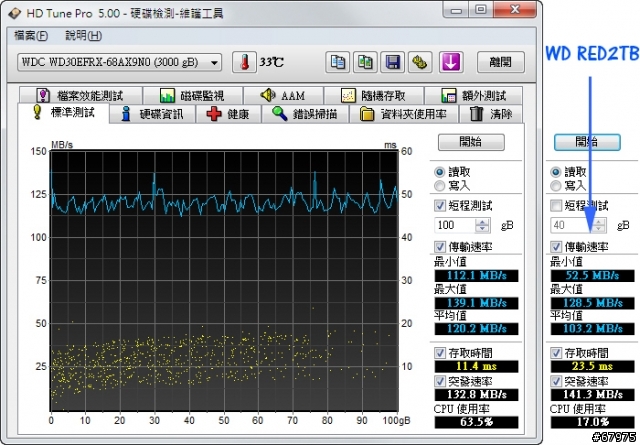This screenshot has height=445, width=640.
Task: Toggle 突發速率 checkbox in WD RED2TB panel
Action: [x=556, y=381]
